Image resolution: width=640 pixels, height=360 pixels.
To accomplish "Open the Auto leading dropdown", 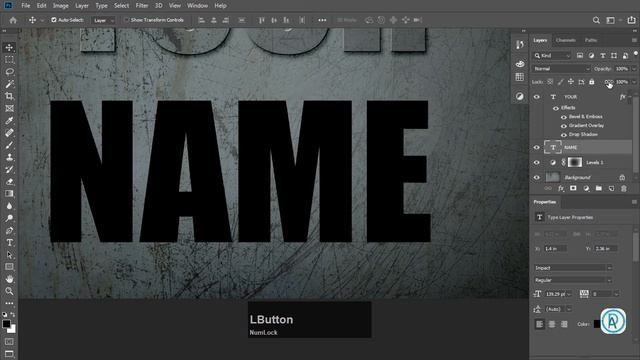I will click(x=569, y=309).
